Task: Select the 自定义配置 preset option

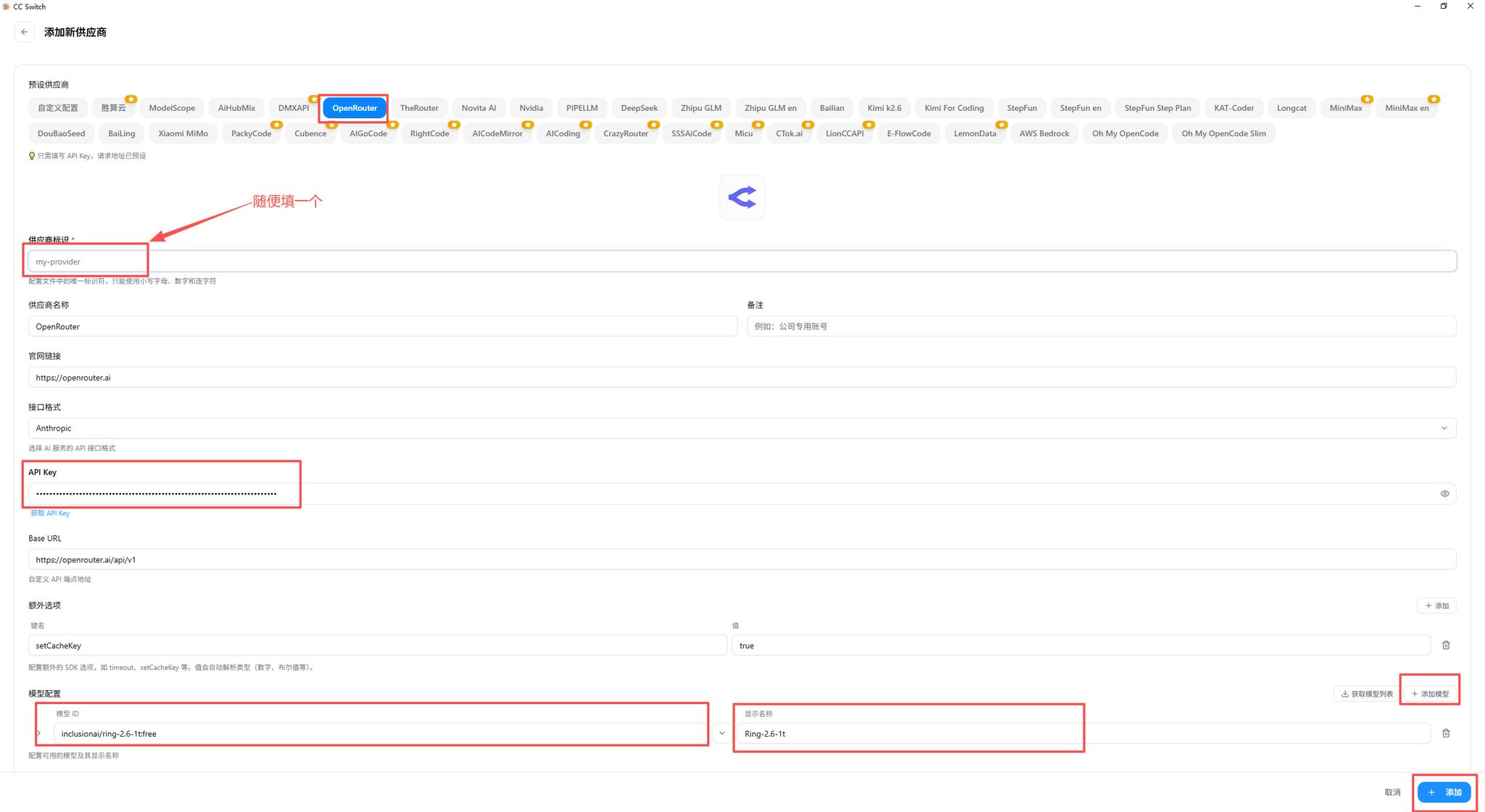Action: pyautogui.click(x=58, y=108)
